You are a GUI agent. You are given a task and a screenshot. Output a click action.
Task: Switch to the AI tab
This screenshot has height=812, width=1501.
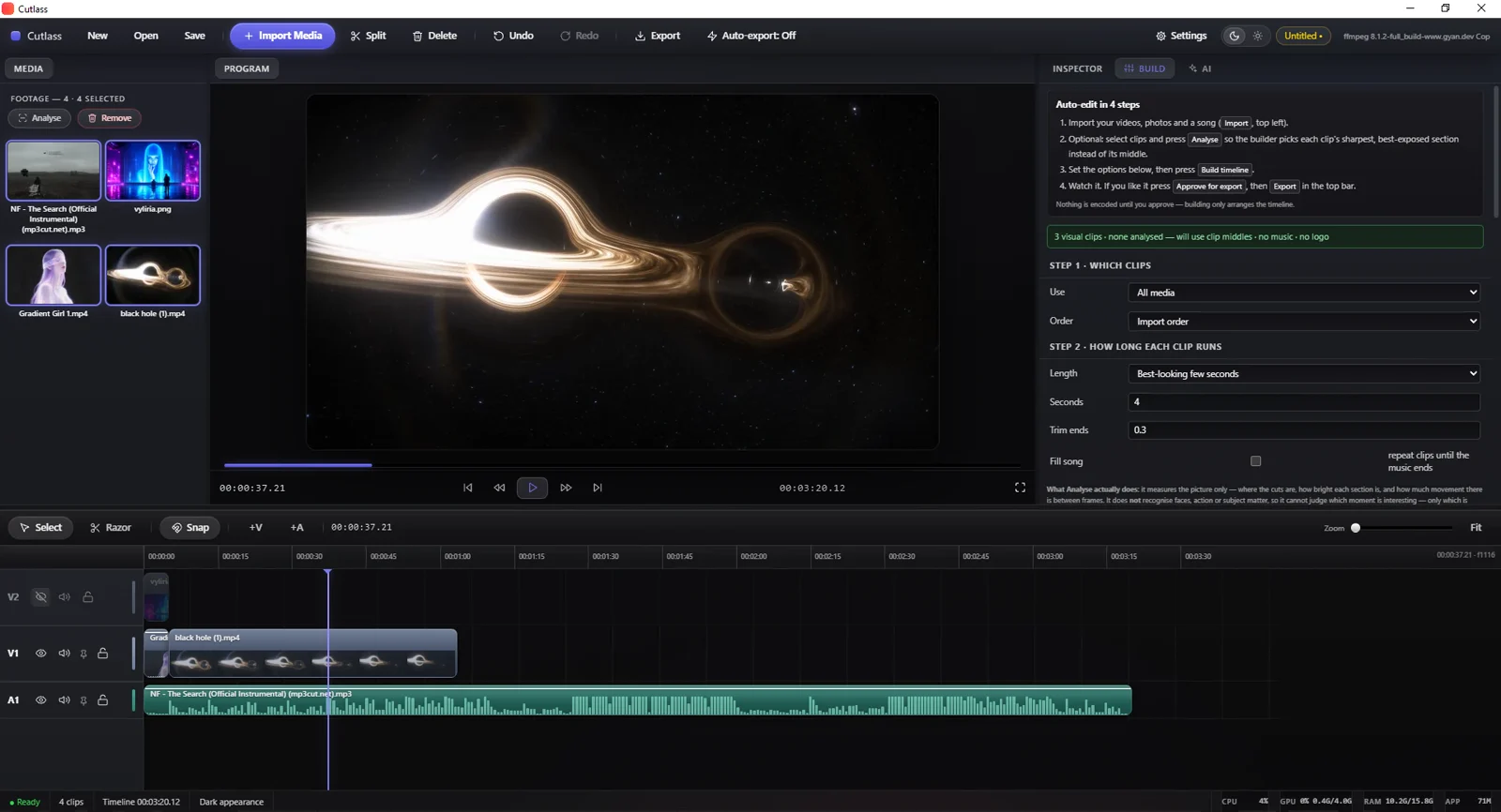pos(1200,68)
